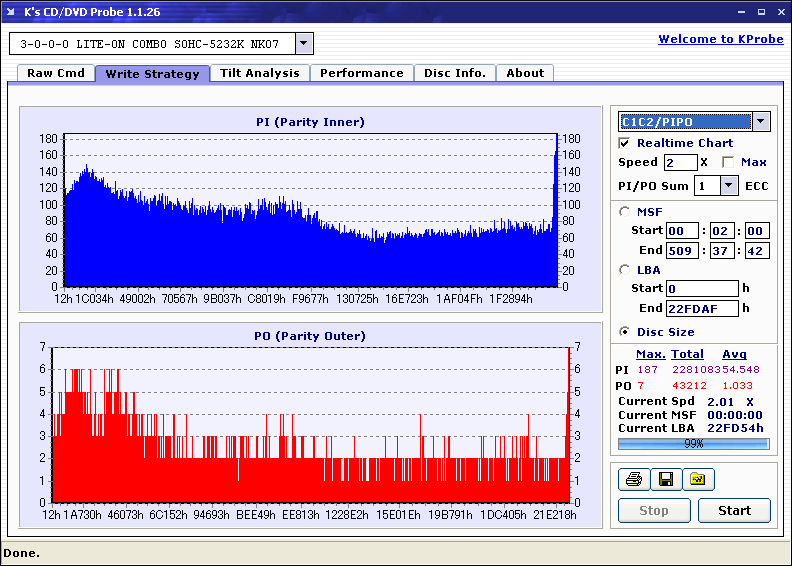Toggle the Realtime Chart checkbox

(x=625, y=143)
